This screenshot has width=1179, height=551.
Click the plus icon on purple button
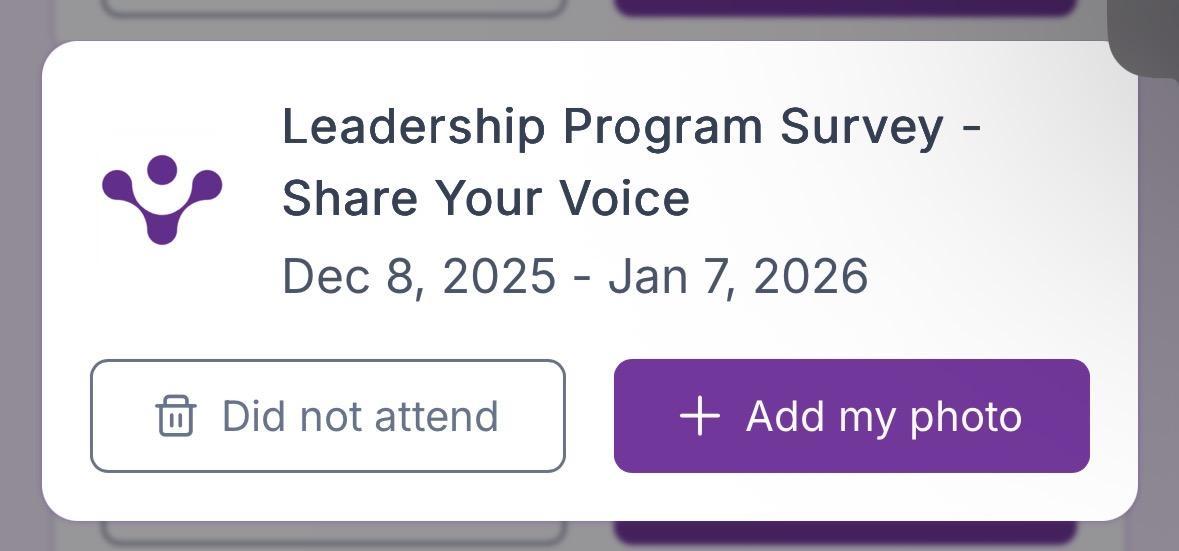click(700, 416)
